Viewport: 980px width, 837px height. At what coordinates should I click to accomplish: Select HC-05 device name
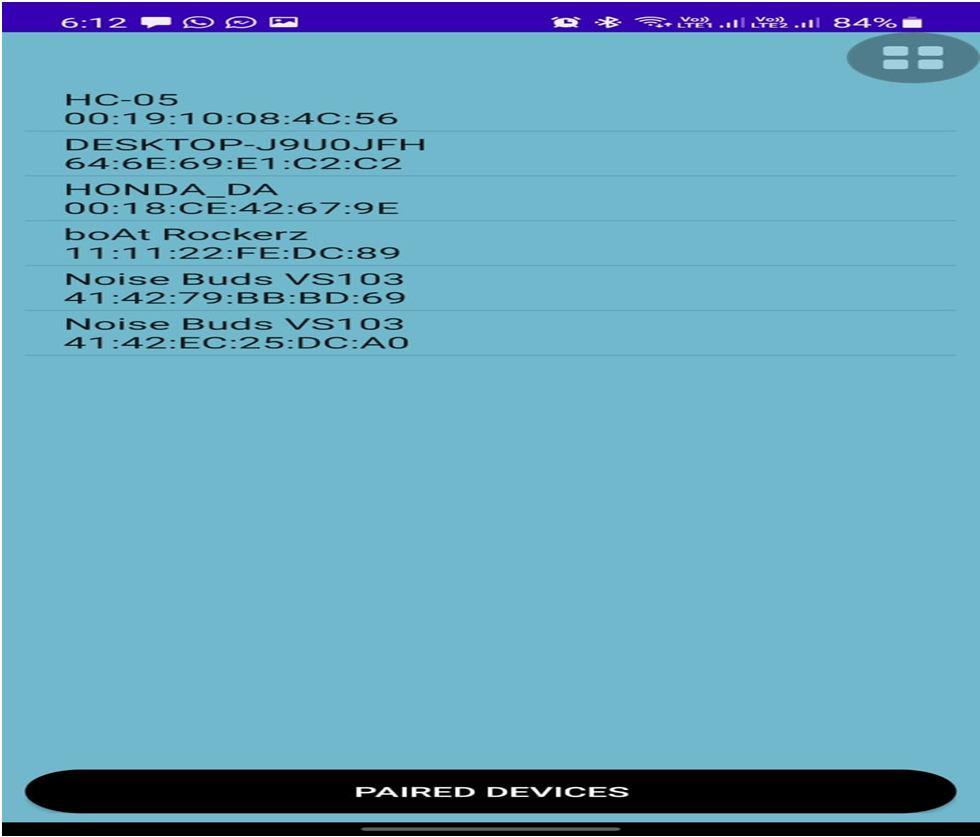tap(121, 99)
